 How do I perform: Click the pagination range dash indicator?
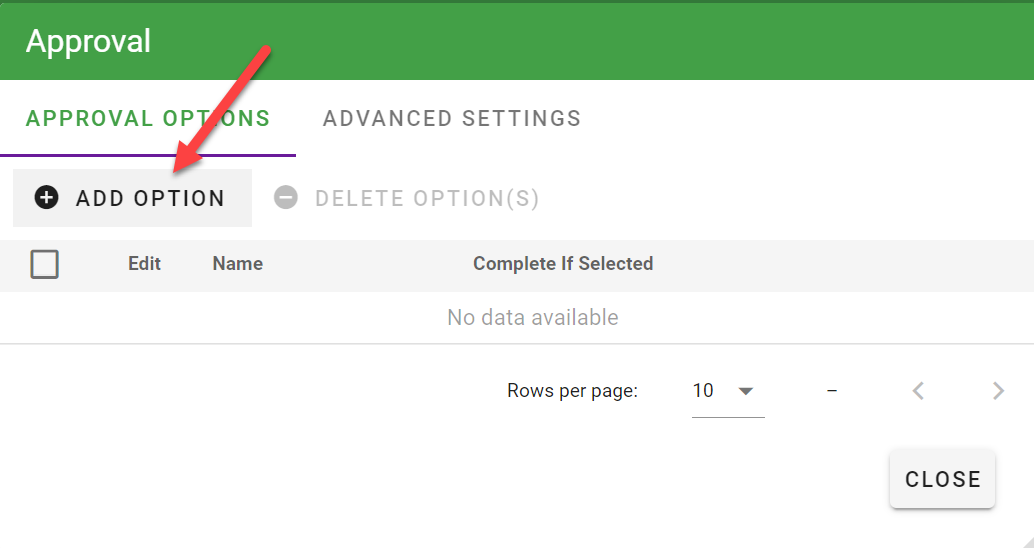(832, 391)
